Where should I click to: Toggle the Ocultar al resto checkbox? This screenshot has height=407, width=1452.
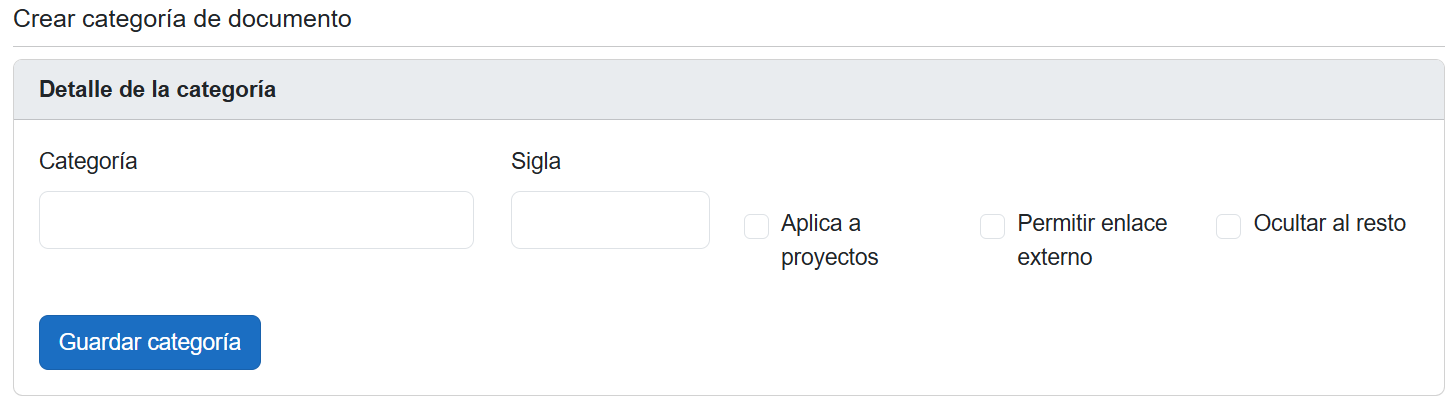(x=1228, y=227)
